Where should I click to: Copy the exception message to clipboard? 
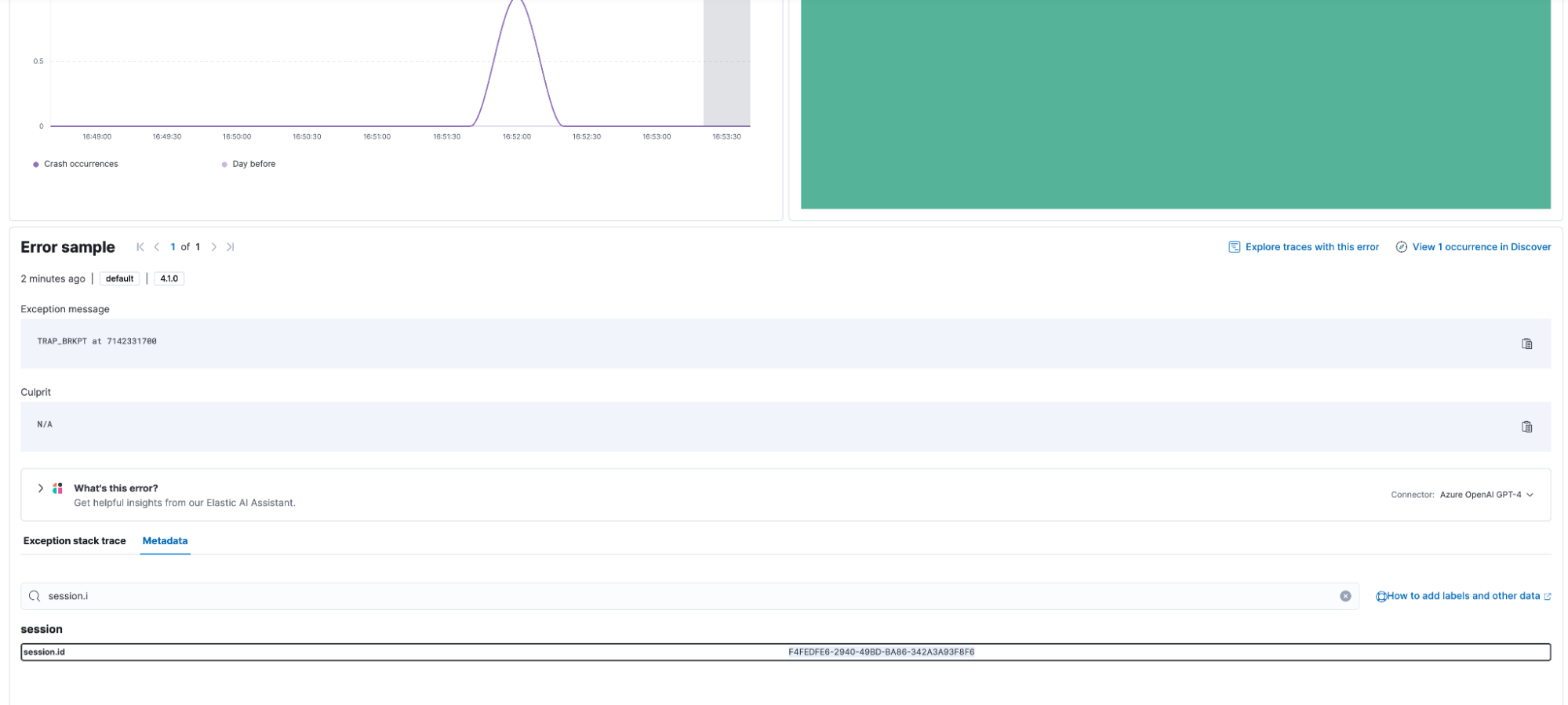point(1526,343)
